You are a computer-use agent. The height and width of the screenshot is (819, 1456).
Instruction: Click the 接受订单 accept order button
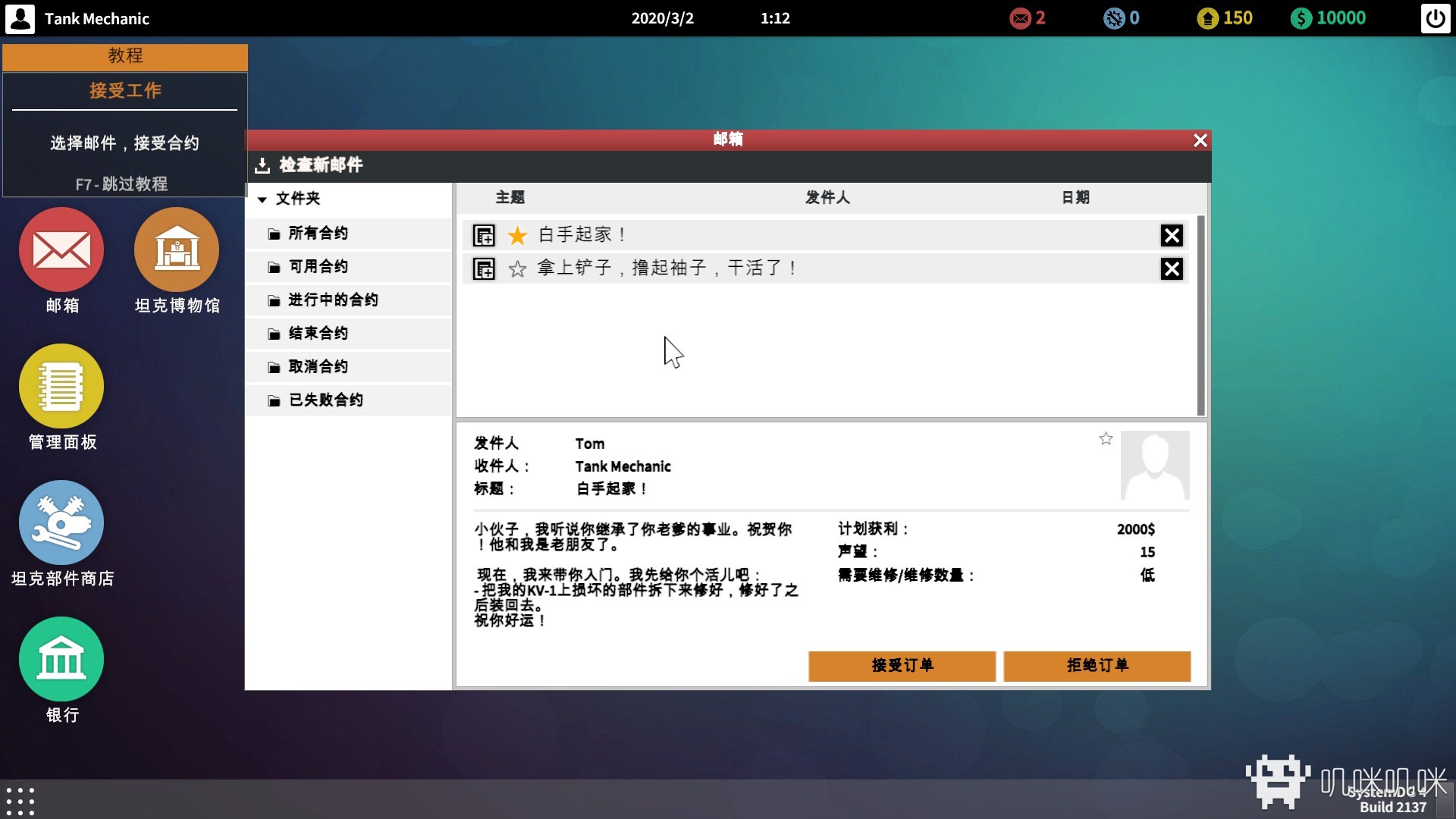pyautogui.click(x=902, y=666)
